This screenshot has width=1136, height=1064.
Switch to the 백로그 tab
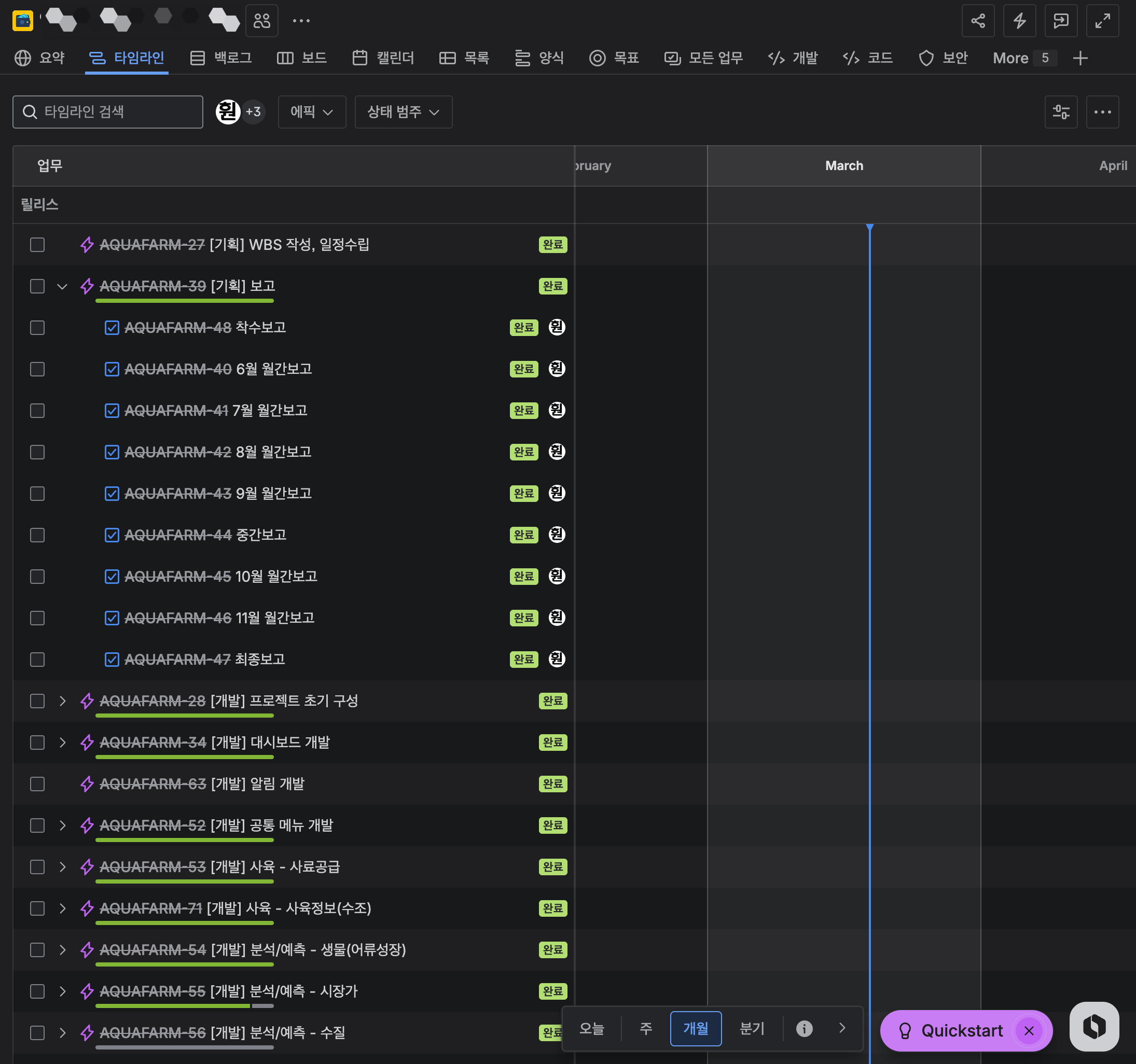tap(221, 58)
